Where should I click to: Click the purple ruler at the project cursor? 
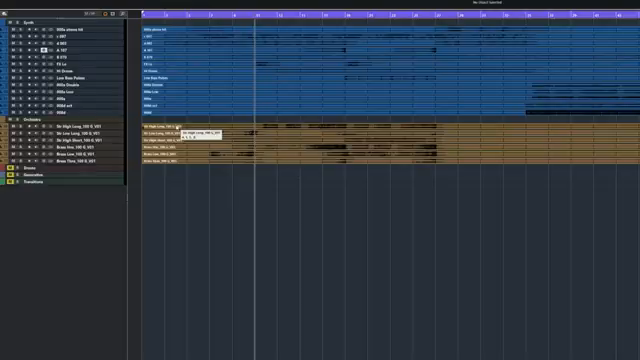point(255,15)
